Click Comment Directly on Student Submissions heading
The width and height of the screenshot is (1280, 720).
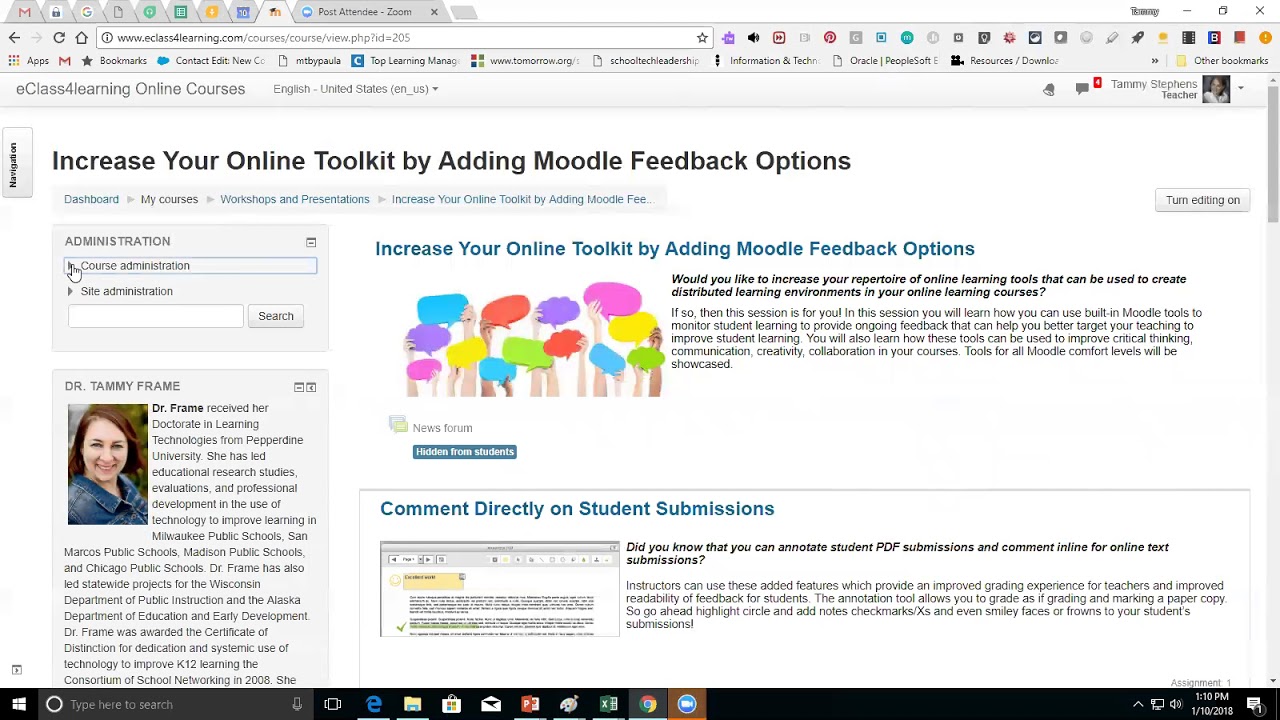tap(577, 509)
